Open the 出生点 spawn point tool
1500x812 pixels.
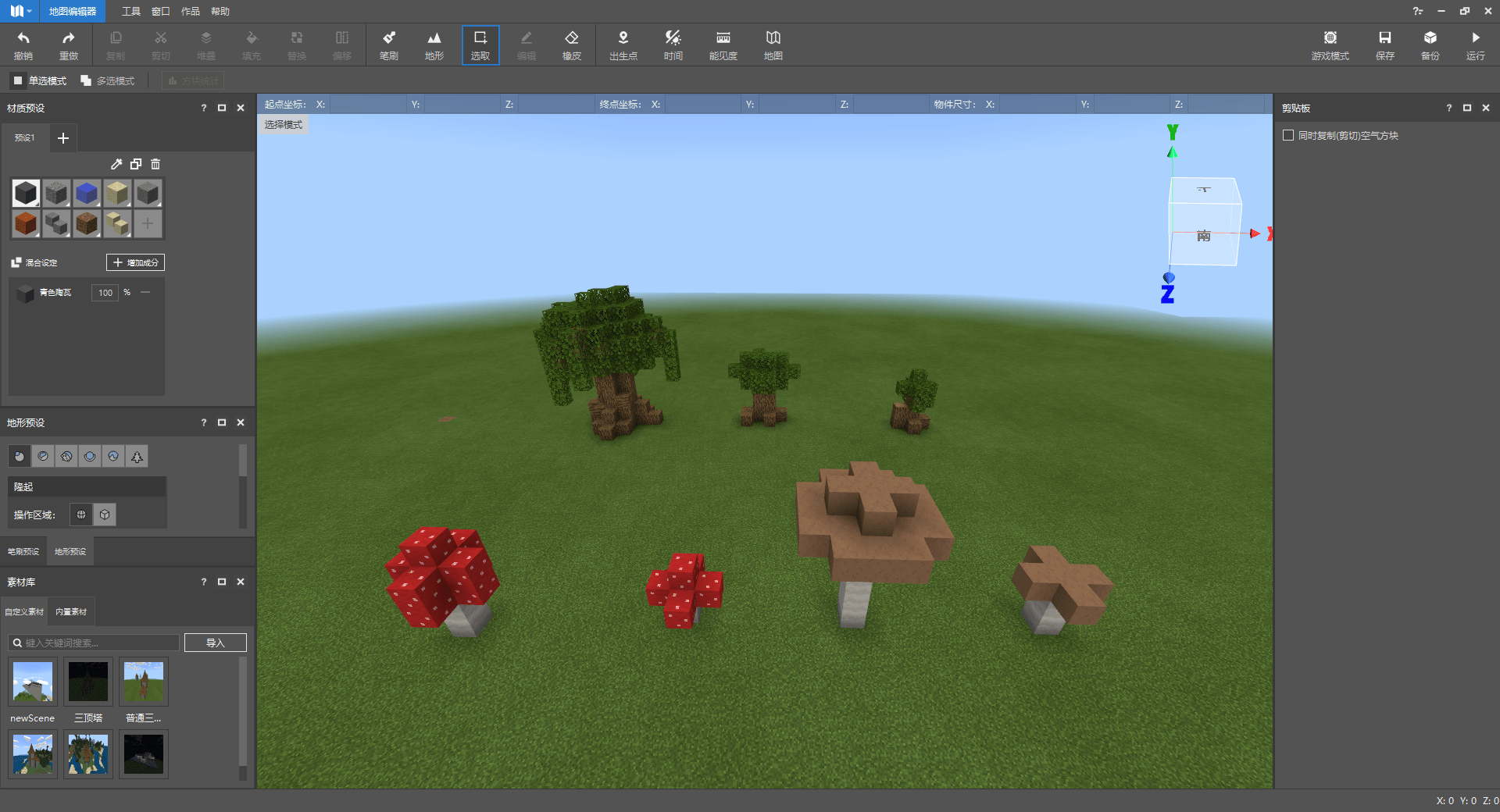623,45
